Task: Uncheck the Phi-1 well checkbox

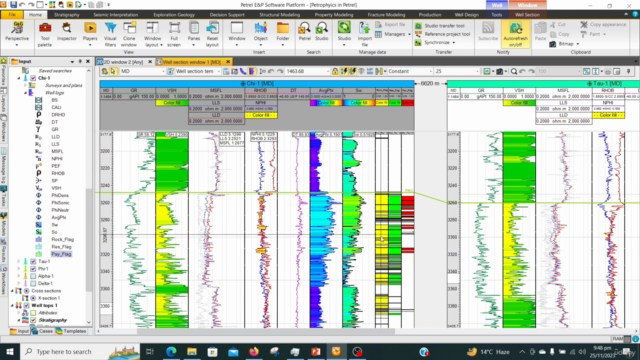Action: tap(33, 269)
